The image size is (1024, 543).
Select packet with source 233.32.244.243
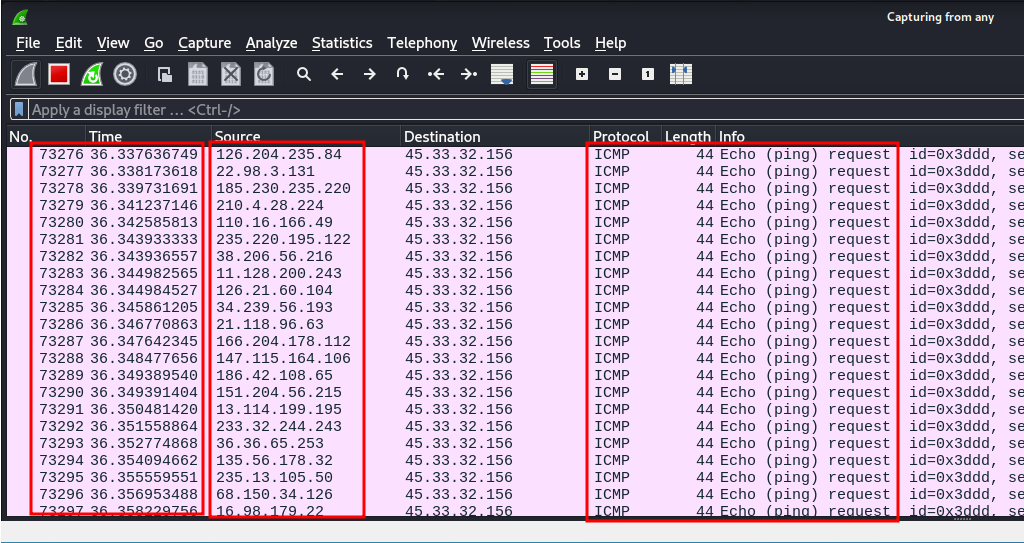pyautogui.click(x=516, y=427)
